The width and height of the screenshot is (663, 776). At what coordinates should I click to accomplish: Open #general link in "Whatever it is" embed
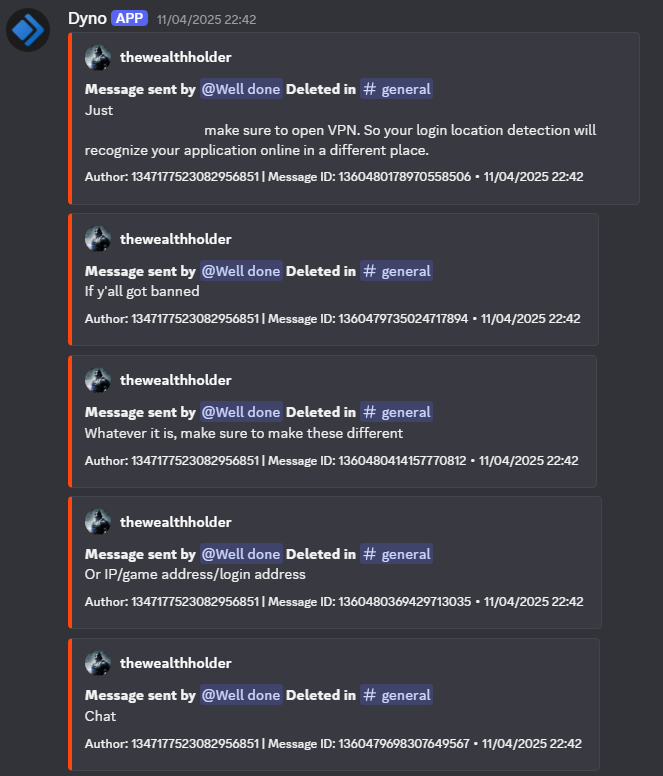tap(396, 412)
